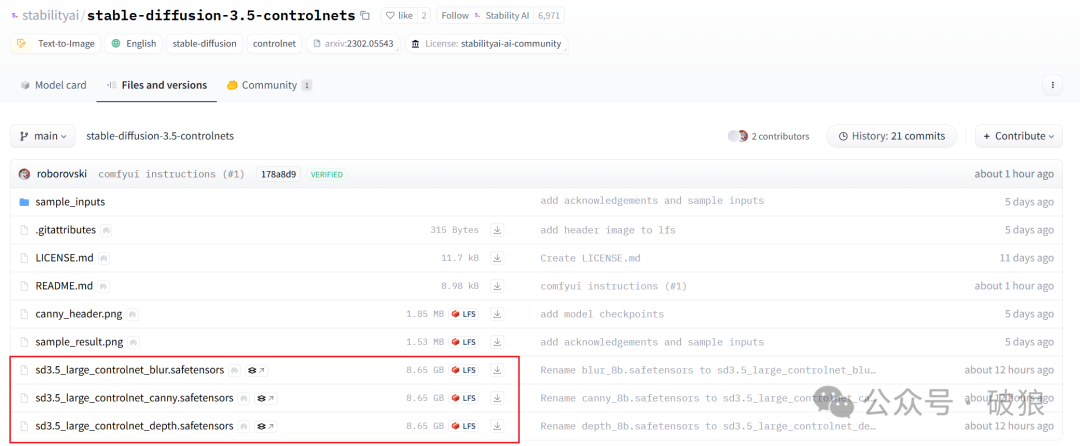The width and height of the screenshot is (1080, 446).
Task: Open safetensors viewer badge for blur file
Action: tap(258, 370)
